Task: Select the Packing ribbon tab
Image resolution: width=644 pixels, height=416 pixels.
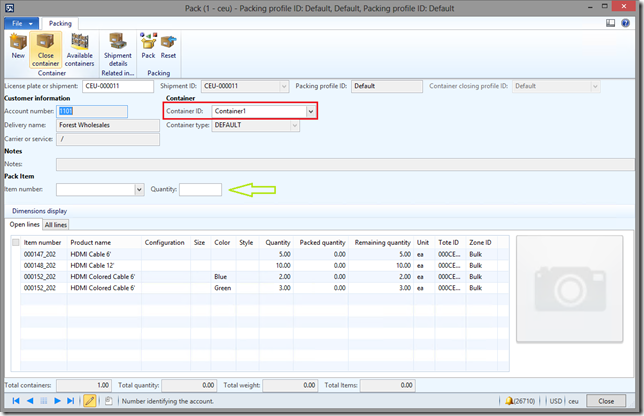Action: (60, 21)
